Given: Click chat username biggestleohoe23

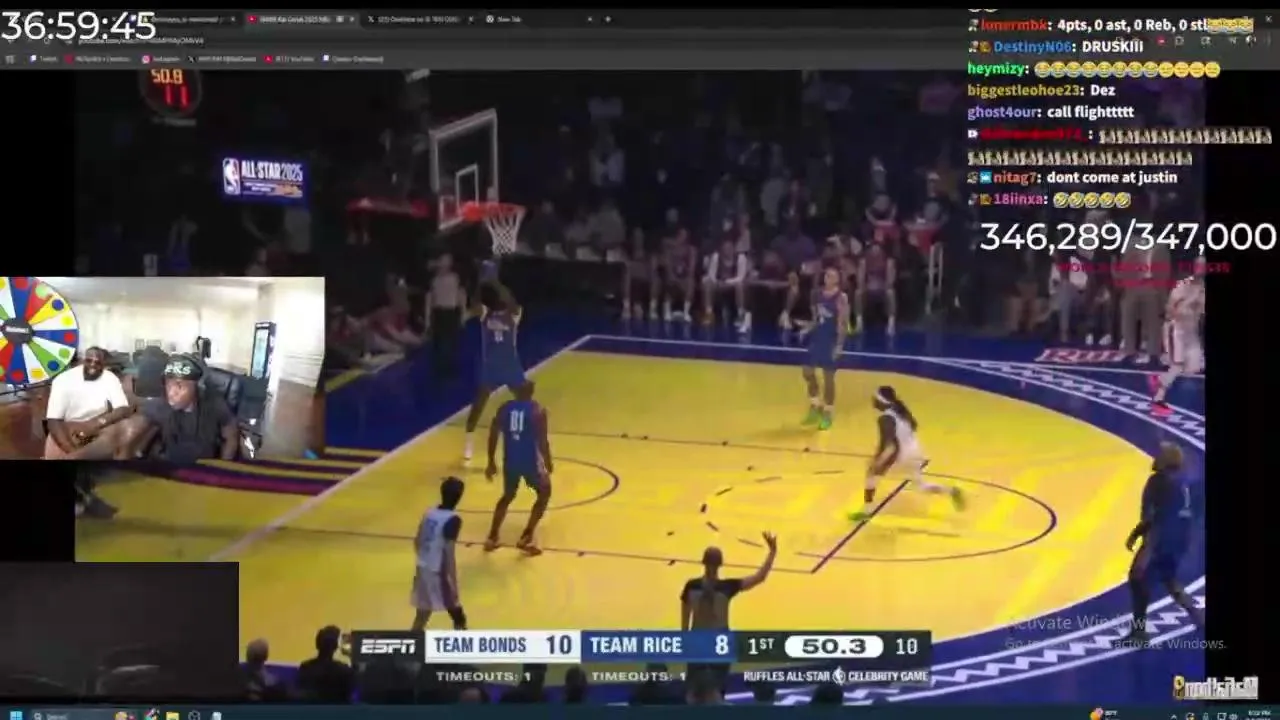Looking at the screenshot, I should pyautogui.click(x=1025, y=90).
